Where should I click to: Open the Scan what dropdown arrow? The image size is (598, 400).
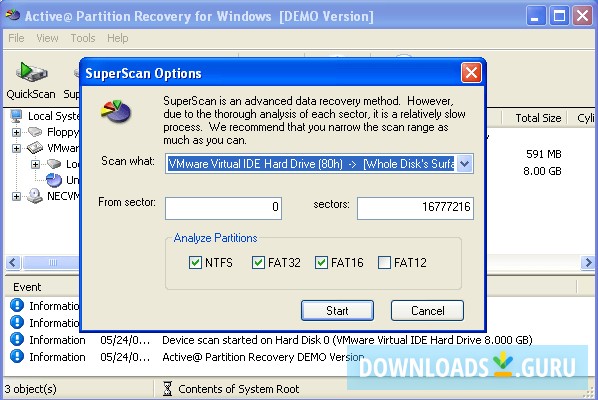click(465, 164)
